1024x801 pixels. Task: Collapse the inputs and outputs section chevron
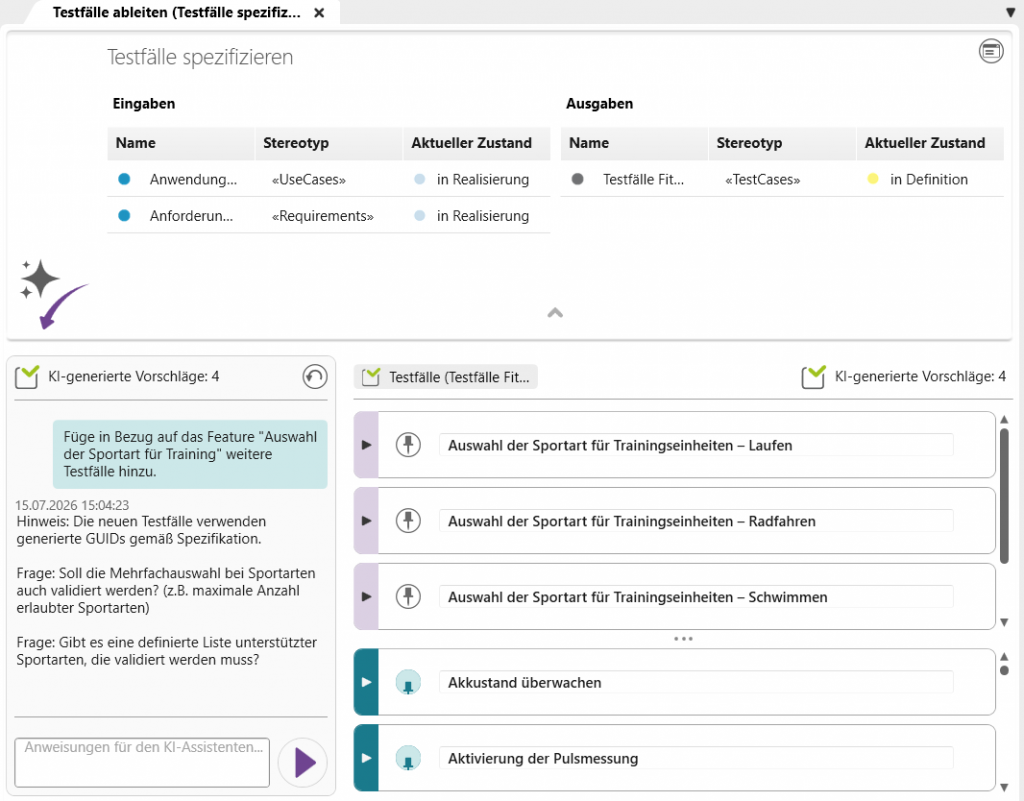[x=555, y=313]
